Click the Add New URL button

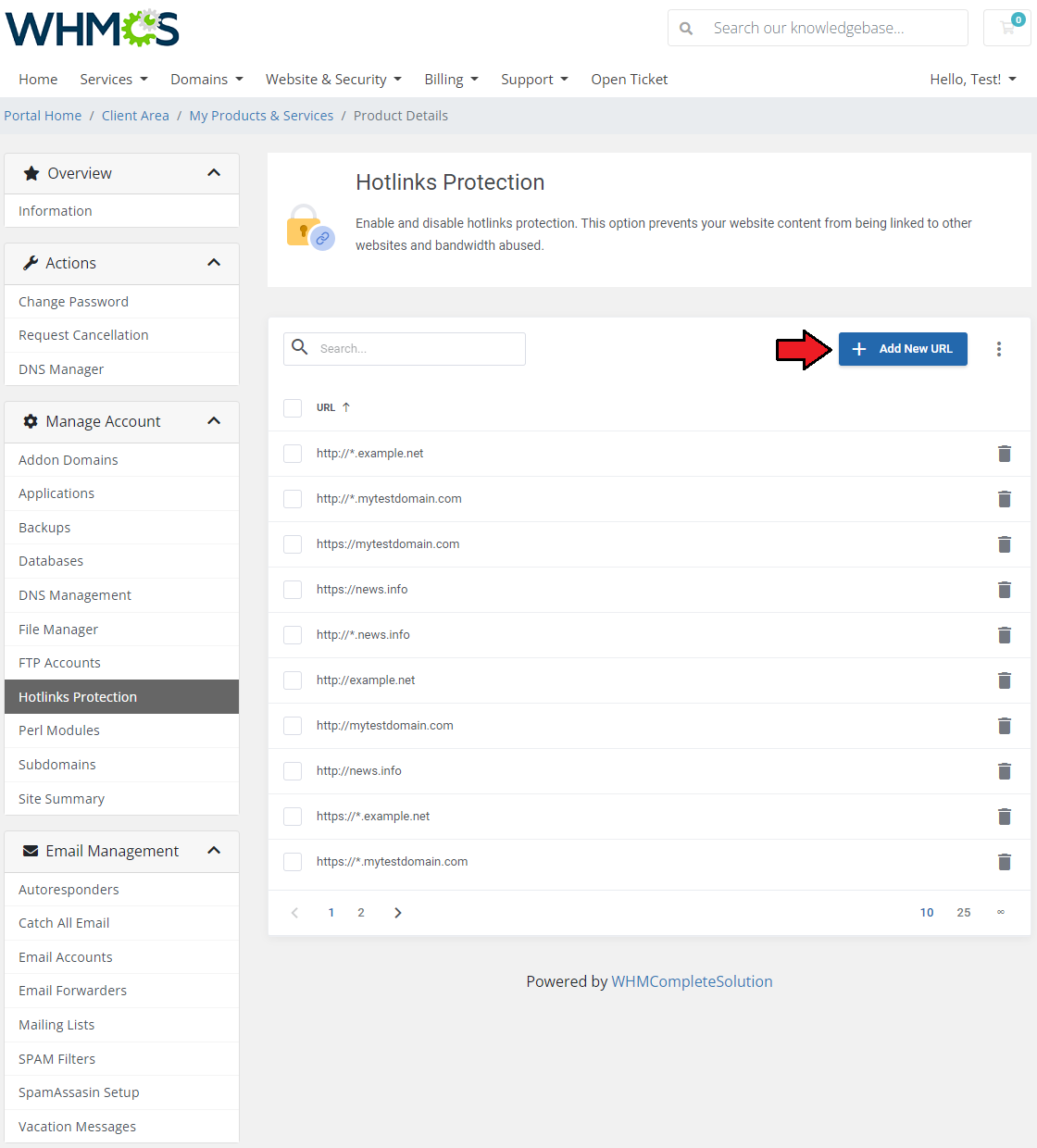pyautogui.click(x=903, y=349)
